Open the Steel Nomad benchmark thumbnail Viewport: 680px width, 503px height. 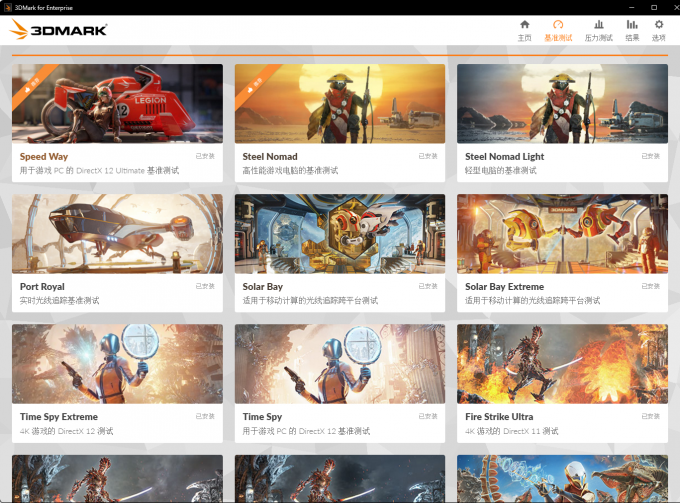[340, 104]
